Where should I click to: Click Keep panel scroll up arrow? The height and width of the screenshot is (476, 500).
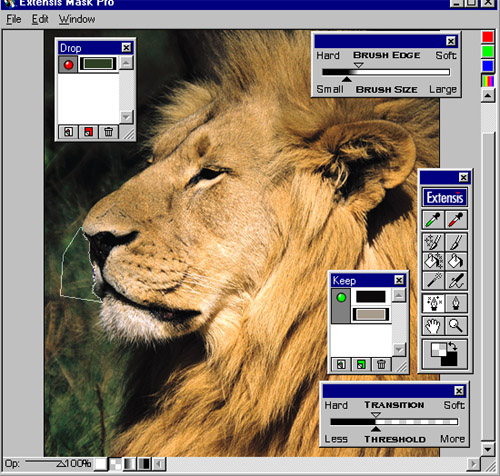tap(399, 295)
